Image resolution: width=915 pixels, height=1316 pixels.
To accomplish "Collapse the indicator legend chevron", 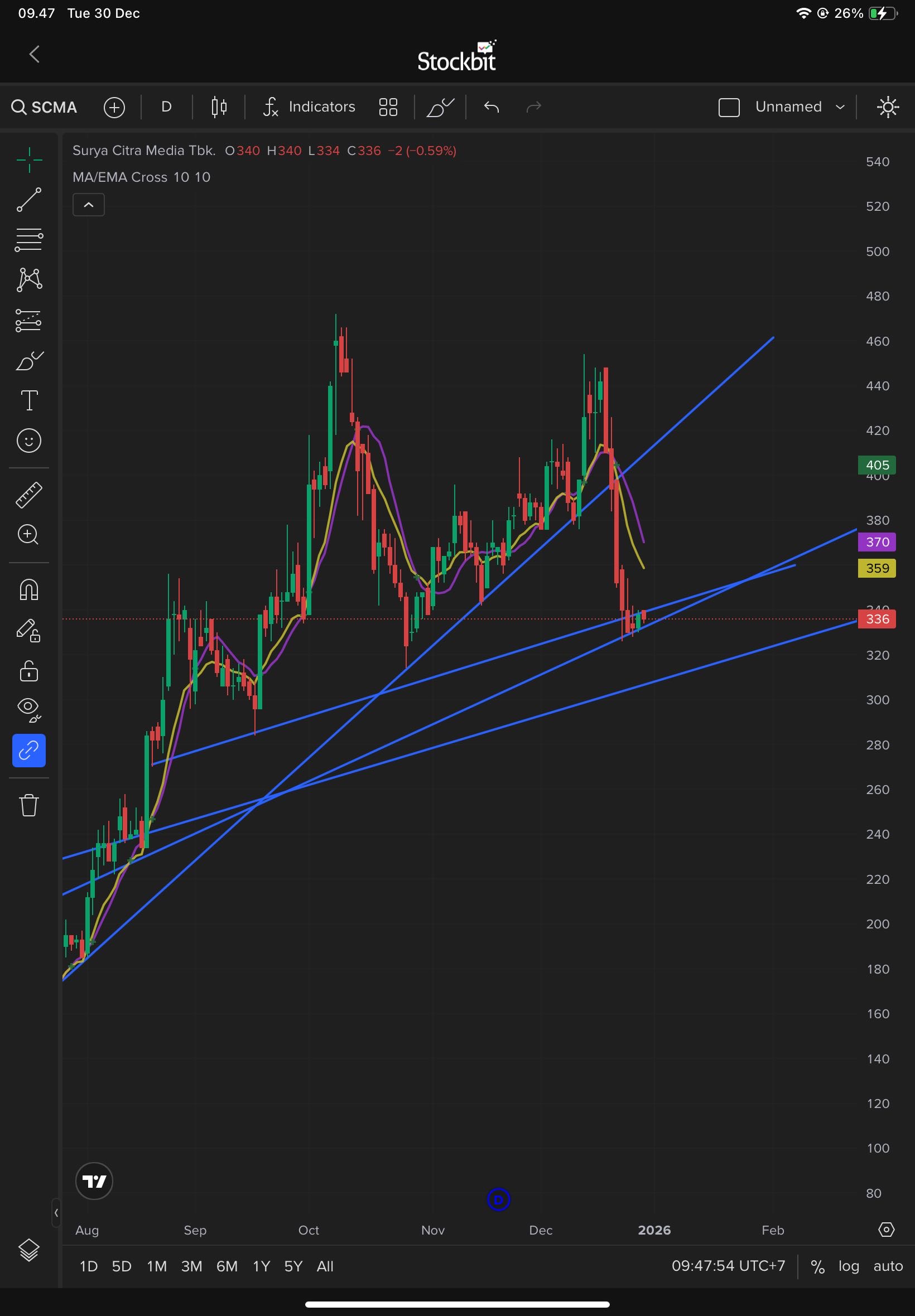I will coord(89,205).
